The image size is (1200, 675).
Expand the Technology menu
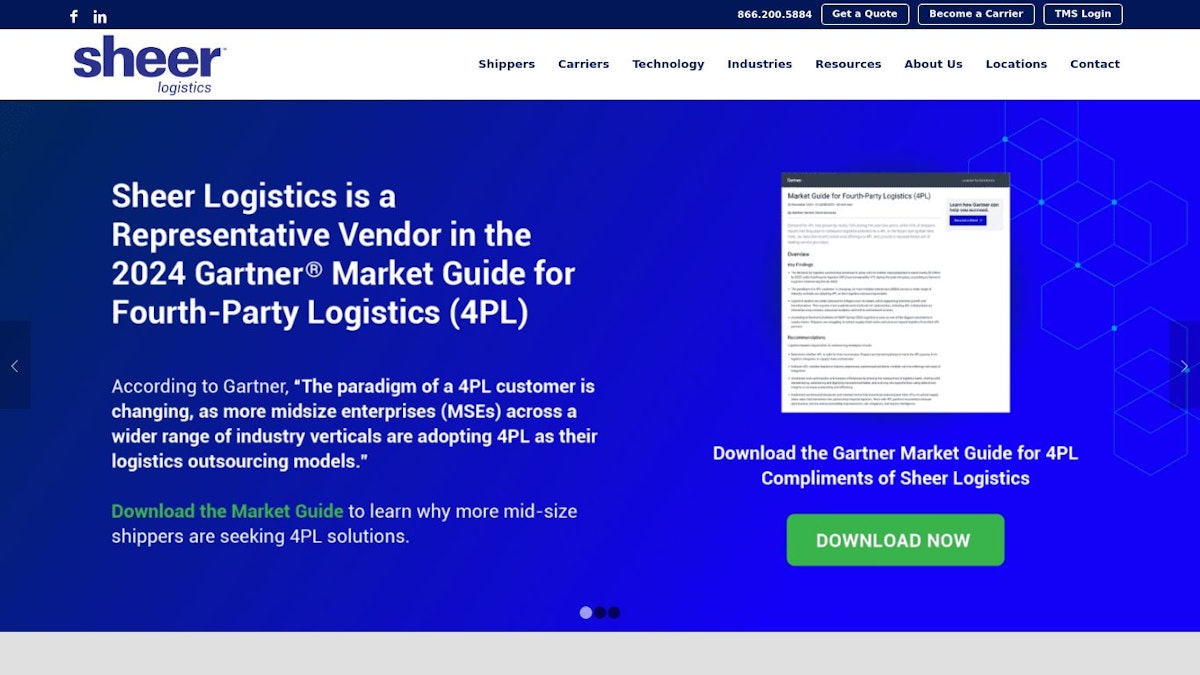pyautogui.click(x=668, y=64)
